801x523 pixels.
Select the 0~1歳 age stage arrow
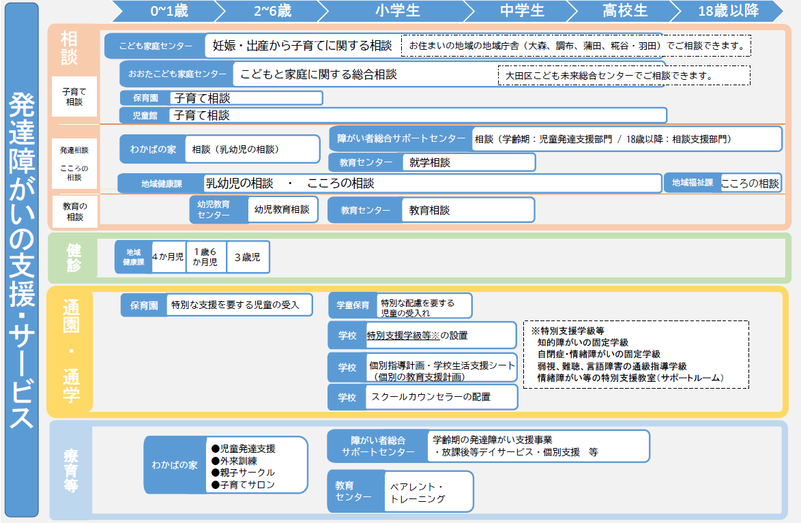169,11
